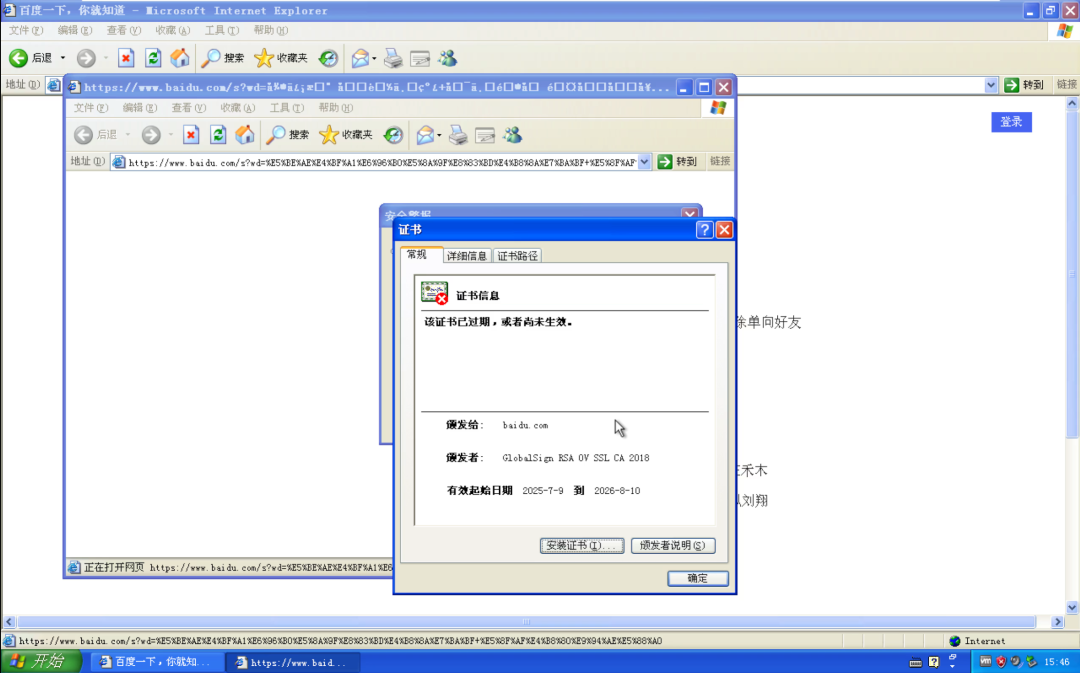Open 工具 menu in inner IE window
1080x673 pixels.
(x=287, y=107)
